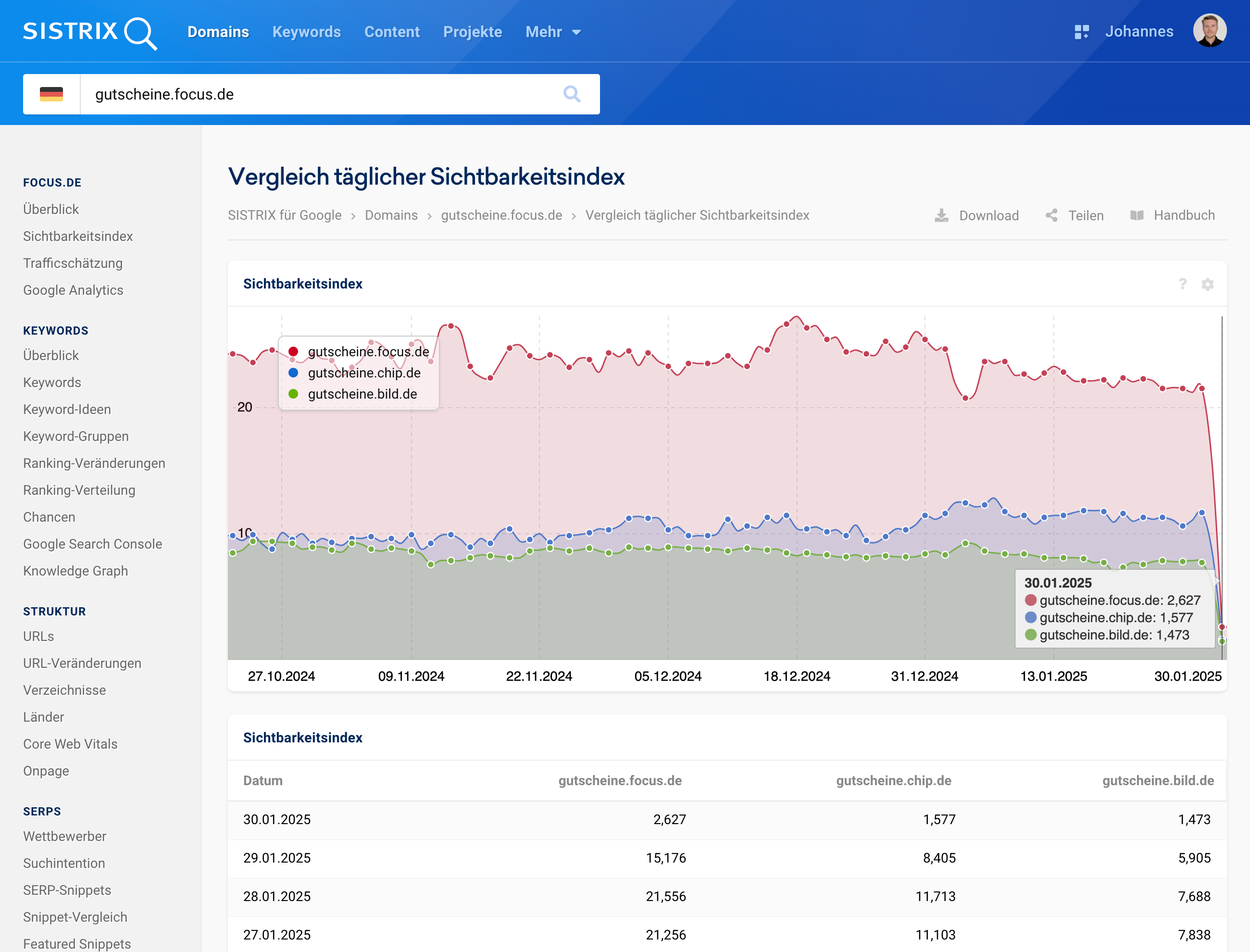
Task: Open Länder sidebar link
Action: click(44, 717)
